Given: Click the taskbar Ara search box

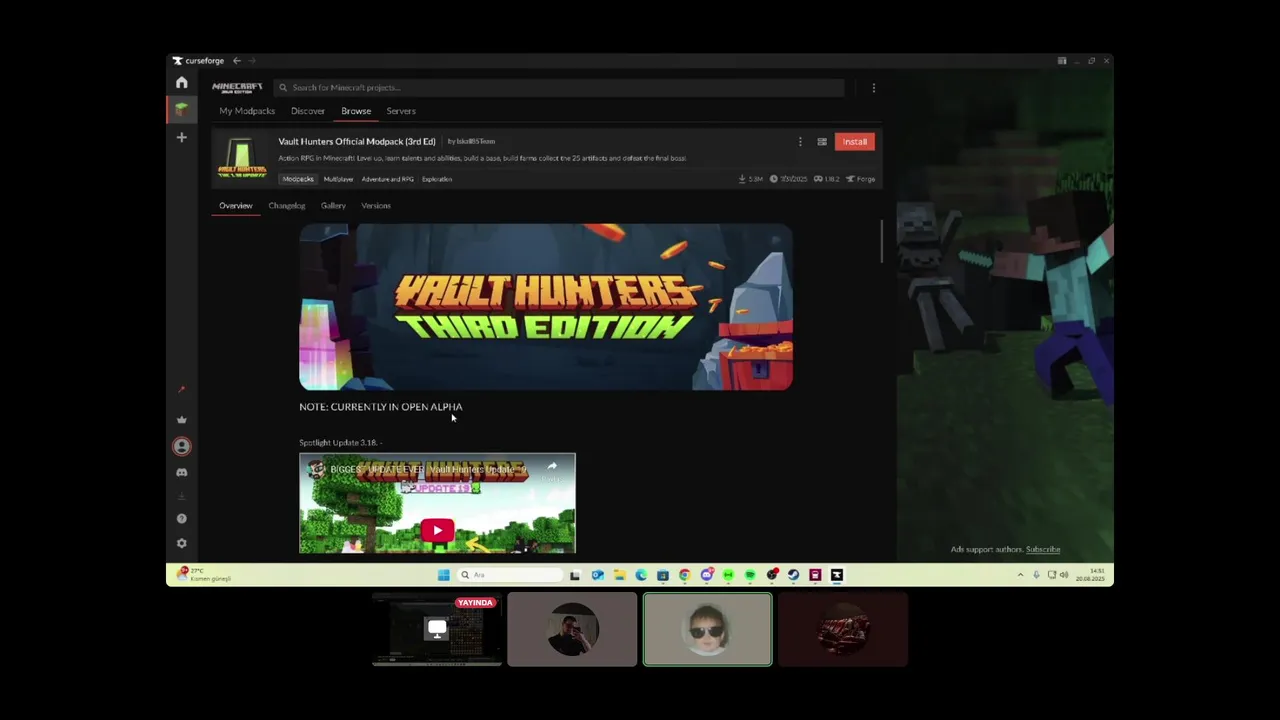Looking at the screenshot, I should click(x=509, y=575).
